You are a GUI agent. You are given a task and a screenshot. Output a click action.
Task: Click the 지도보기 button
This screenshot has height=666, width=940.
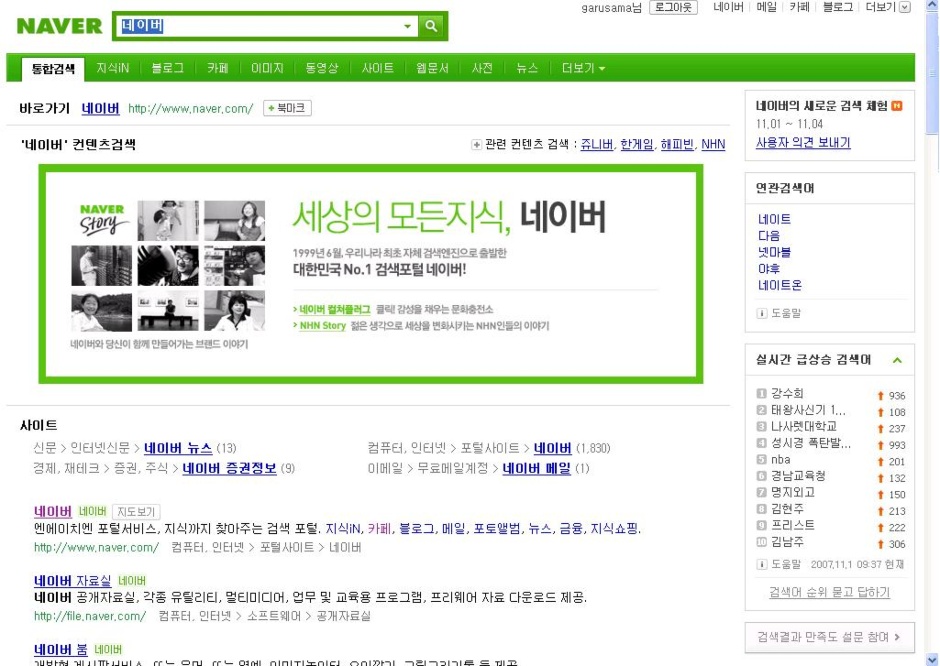point(136,512)
